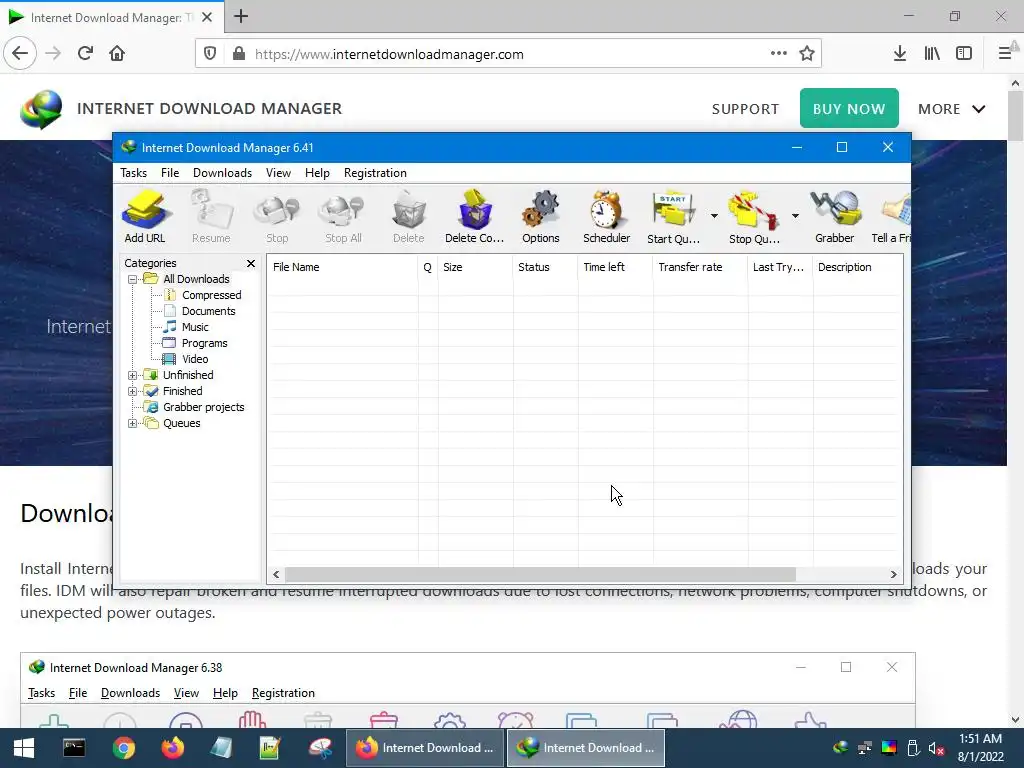Collapse the All Downloads tree node

click(x=133, y=280)
